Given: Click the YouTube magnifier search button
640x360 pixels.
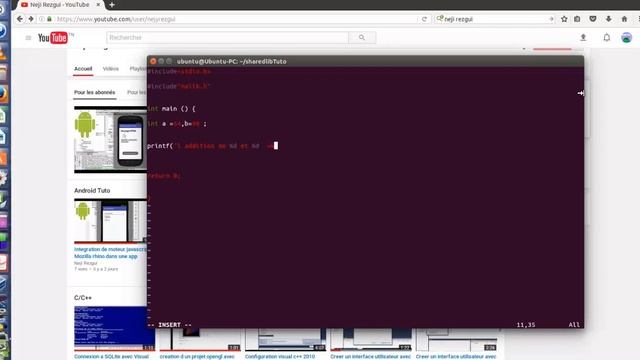Looking at the screenshot, I should coord(362,38).
